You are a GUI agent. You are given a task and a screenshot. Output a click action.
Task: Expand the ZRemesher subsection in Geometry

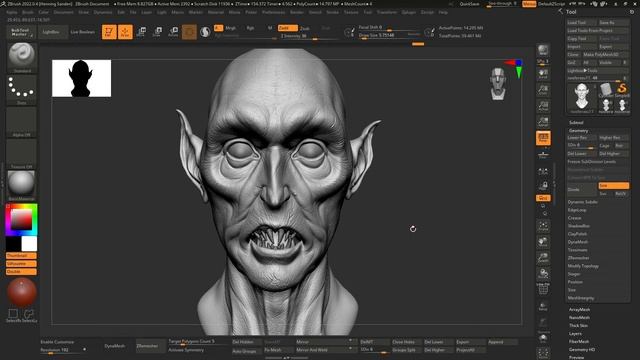pos(578,258)
